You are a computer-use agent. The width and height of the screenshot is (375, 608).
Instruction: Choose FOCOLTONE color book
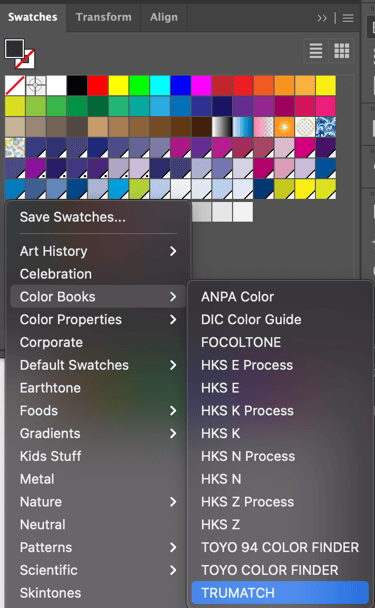(x=280, y=342)
